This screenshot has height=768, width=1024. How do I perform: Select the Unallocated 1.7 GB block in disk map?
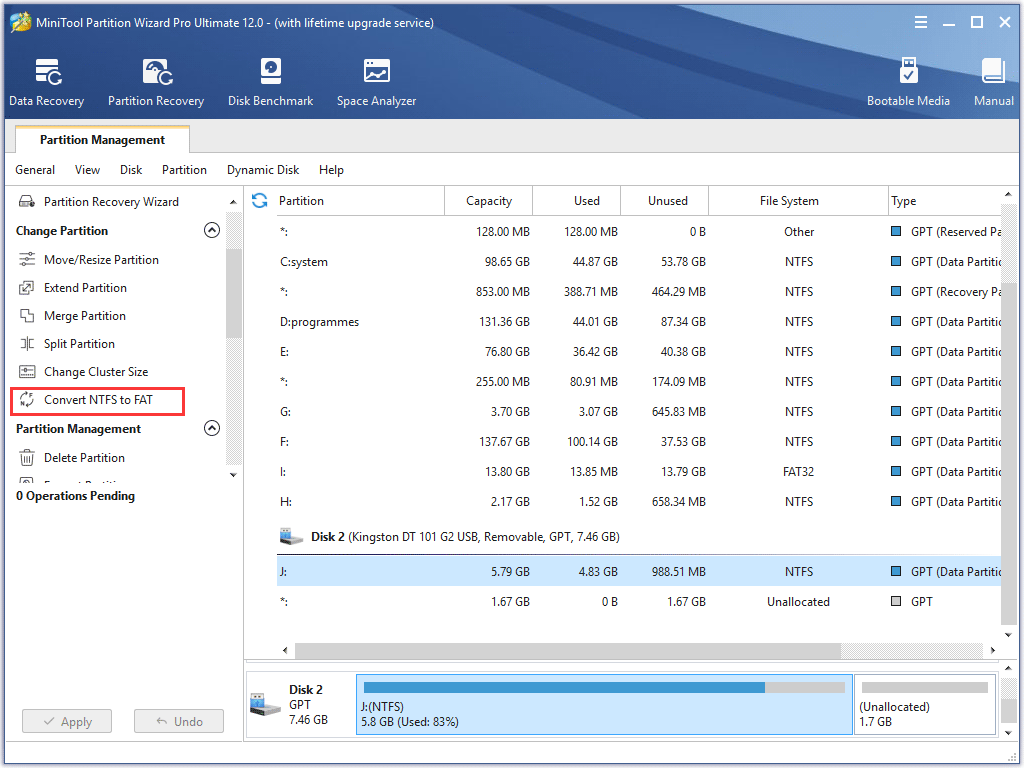coord(924,705)
